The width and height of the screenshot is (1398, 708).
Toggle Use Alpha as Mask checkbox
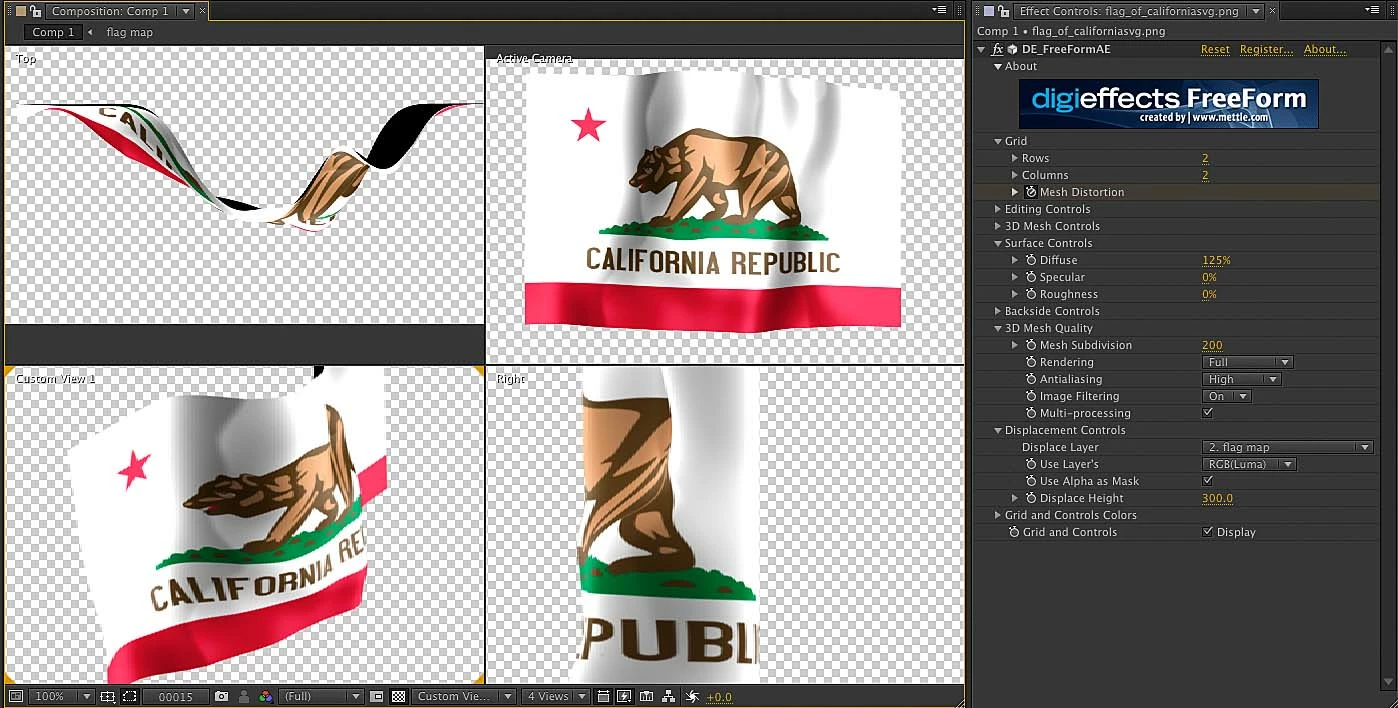pos(1208,481)
